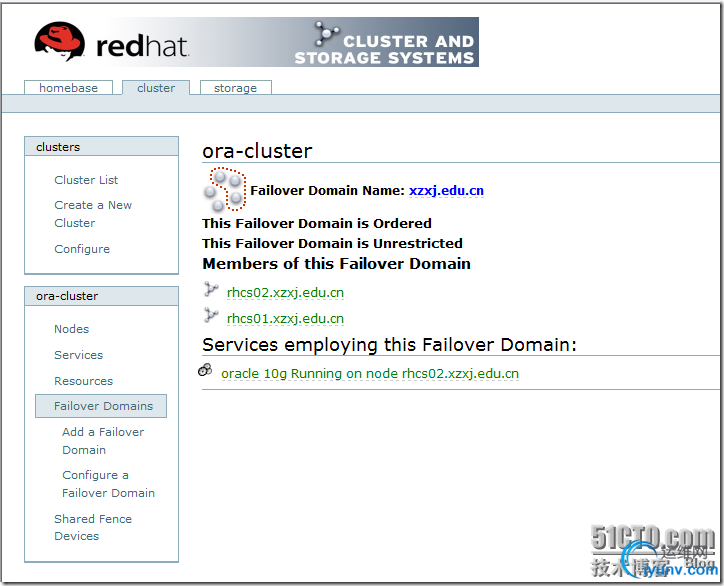Click the ora-cluster sidebar panel header

[x=101, y=296]
